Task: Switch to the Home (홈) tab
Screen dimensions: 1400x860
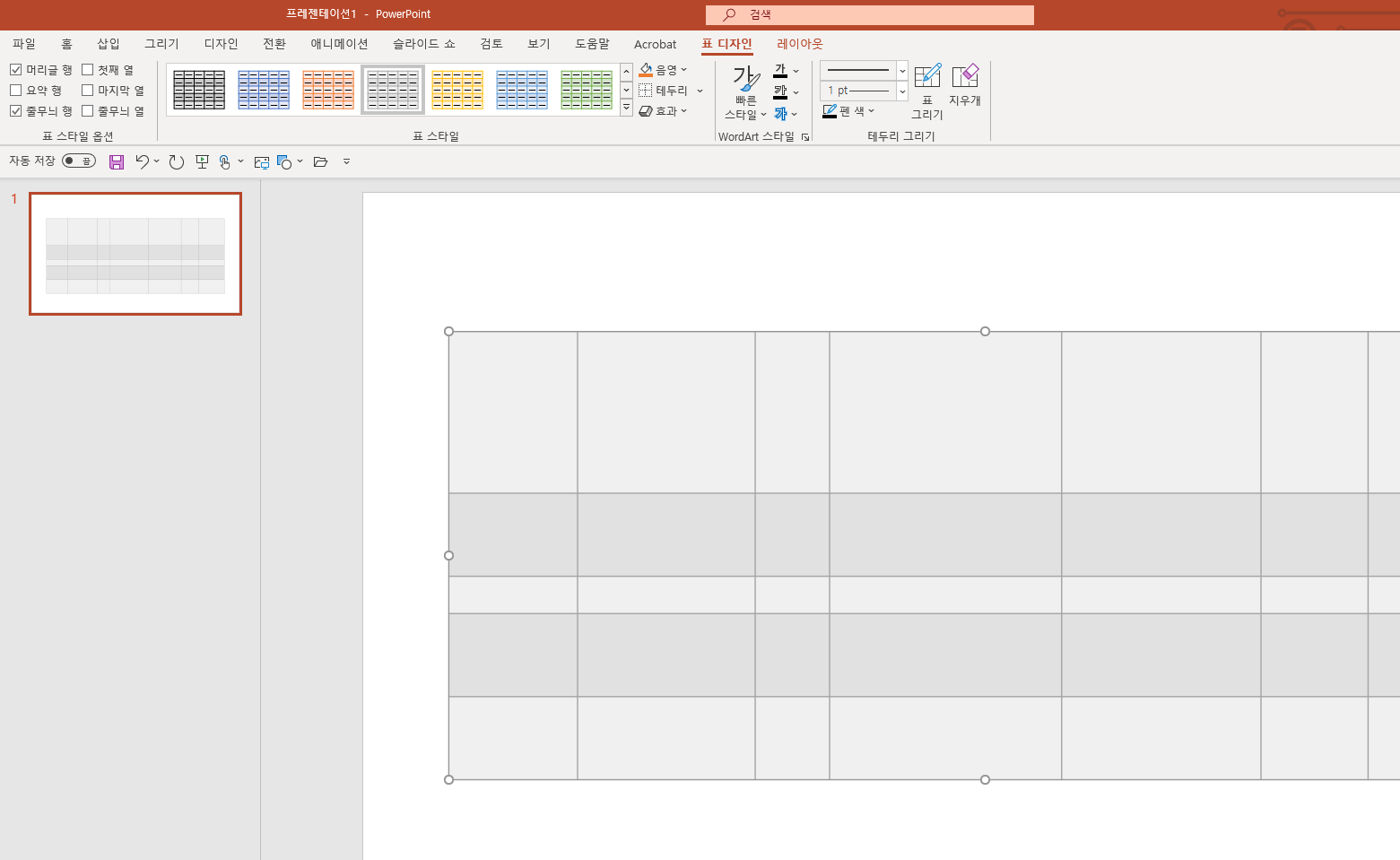Action: pyautogui.click(x=66, y=44)
